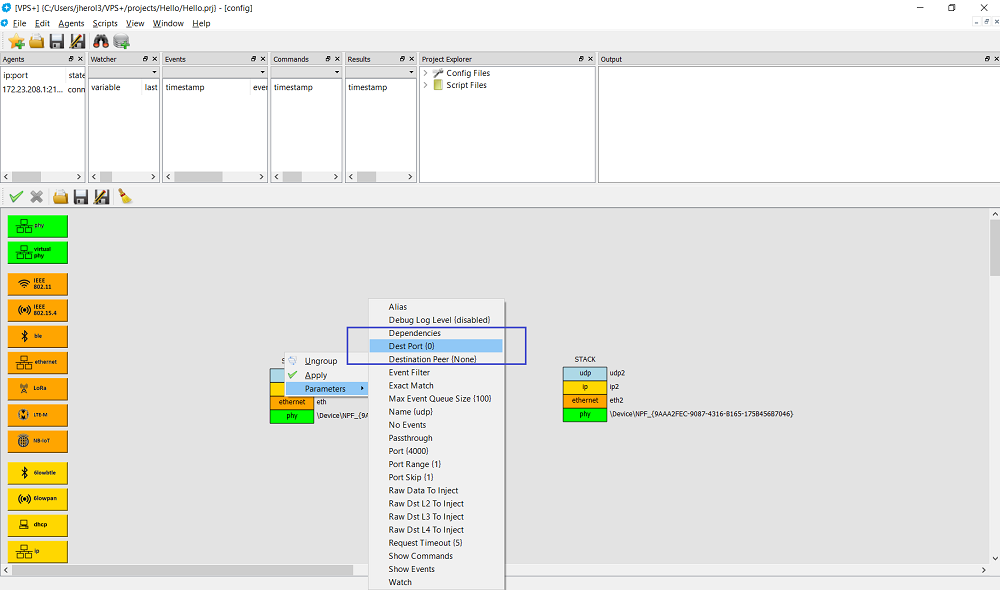
Task: Click the green checkmark in the config toolbar
Action: coord(16,197)
